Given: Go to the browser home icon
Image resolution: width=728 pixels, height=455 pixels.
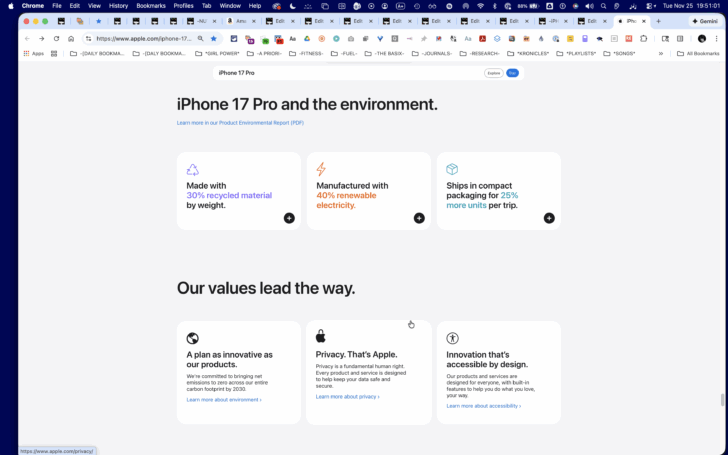Looking at the screenshot, I should coord(71,39).
